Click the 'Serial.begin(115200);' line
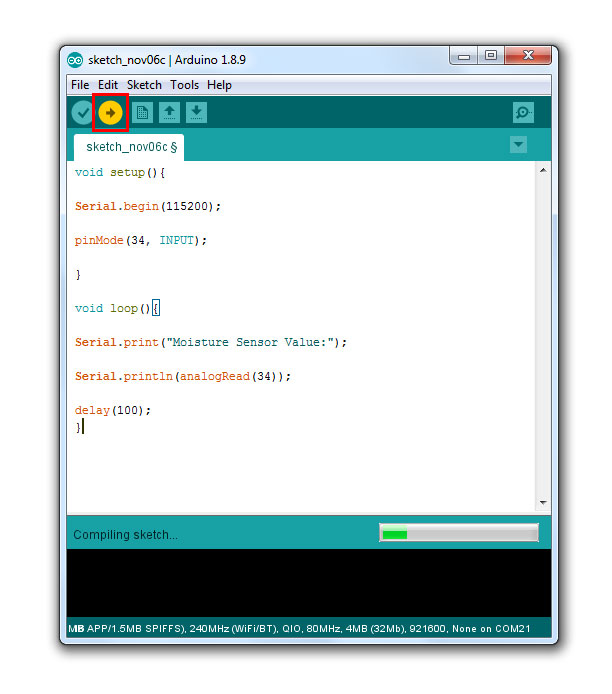This screenshot has width=612, height=694. pos(148,206)
